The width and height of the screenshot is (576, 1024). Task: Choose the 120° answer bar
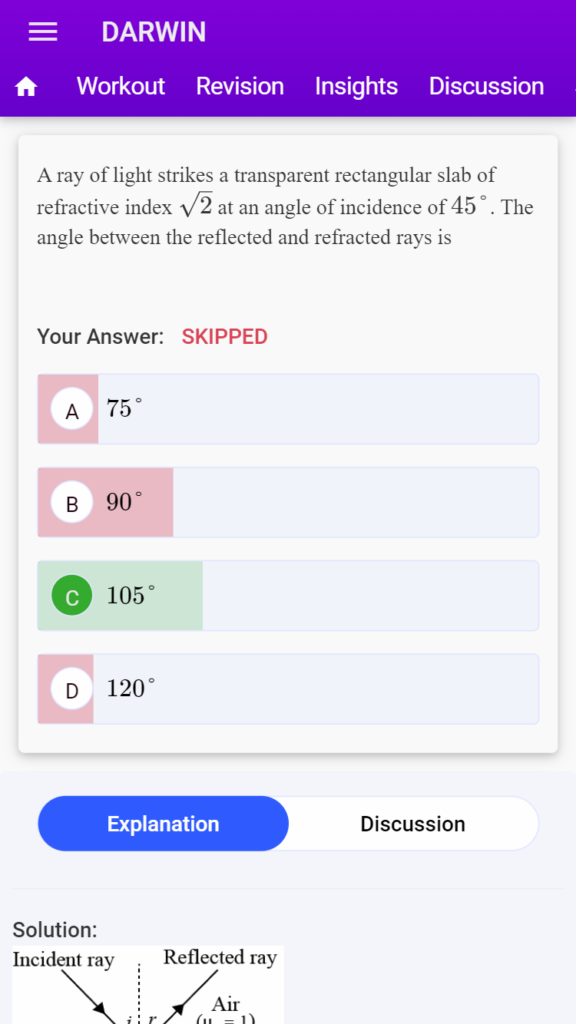point(288,689)
